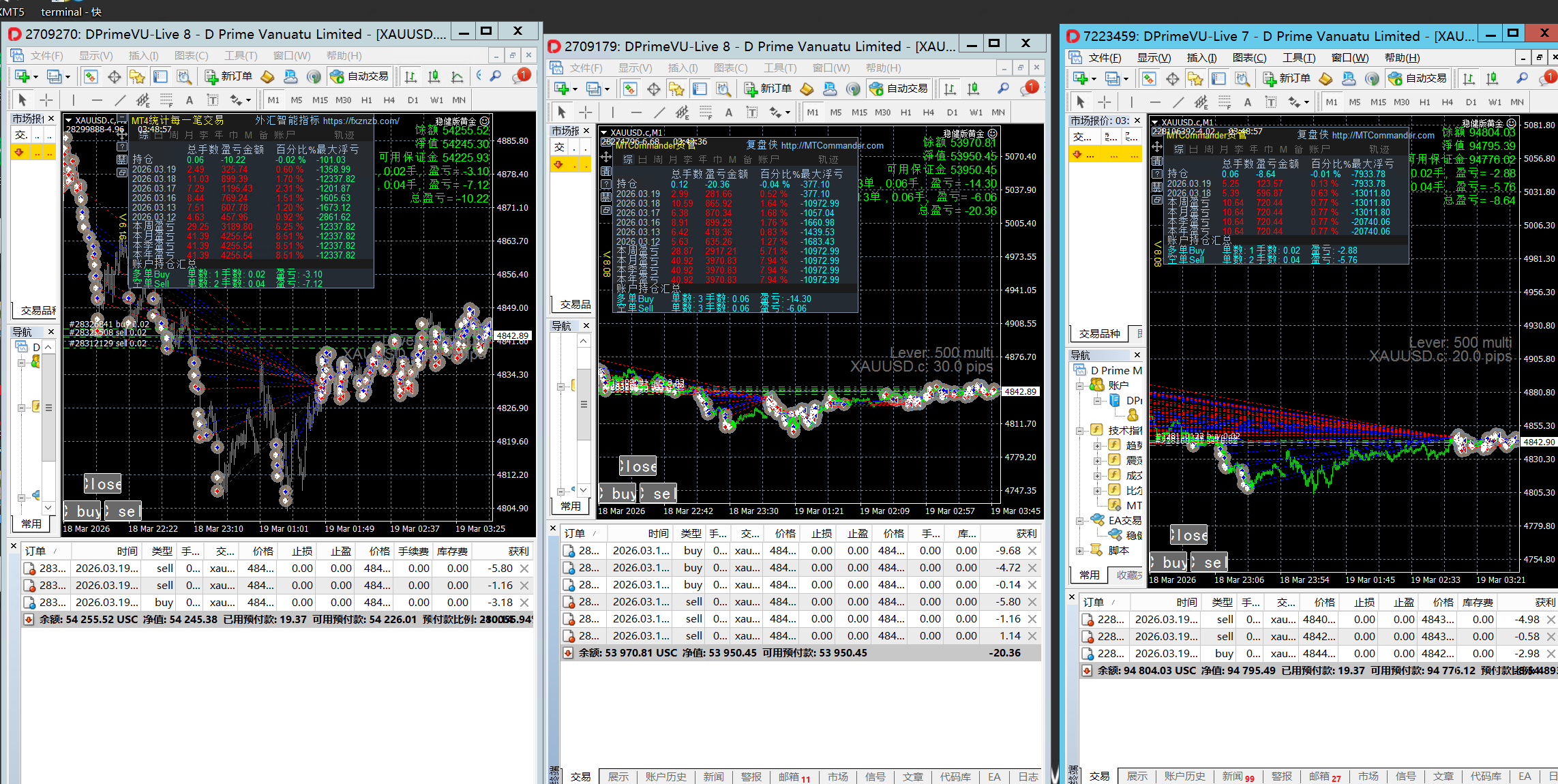Select the text label 'A' tool in left window
1558x784 pixels.
click(x=190, y=100)
